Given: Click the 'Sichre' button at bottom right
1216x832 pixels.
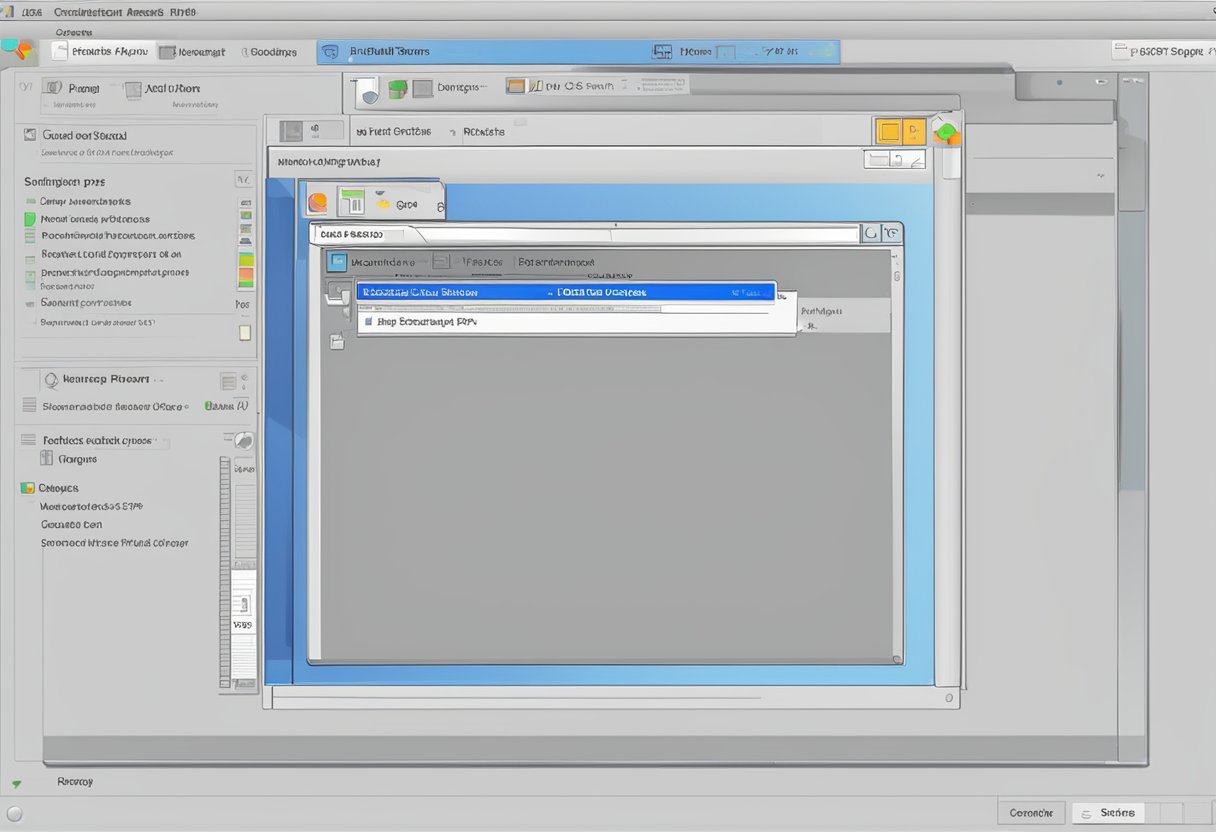Looking at the screenshot, I should (x=1116, y=813).
